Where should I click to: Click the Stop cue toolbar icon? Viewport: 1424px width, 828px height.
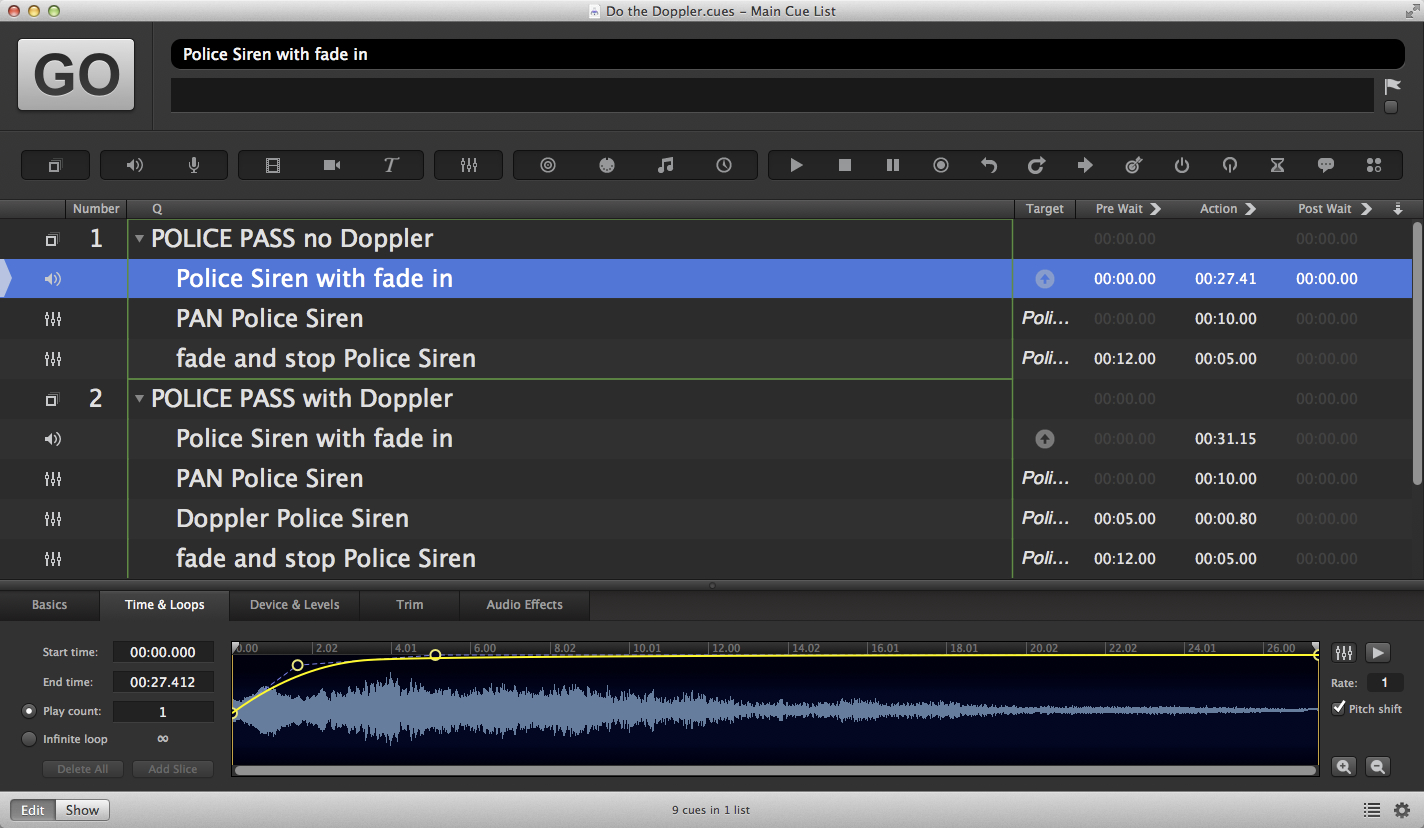(x=845, y=165)
